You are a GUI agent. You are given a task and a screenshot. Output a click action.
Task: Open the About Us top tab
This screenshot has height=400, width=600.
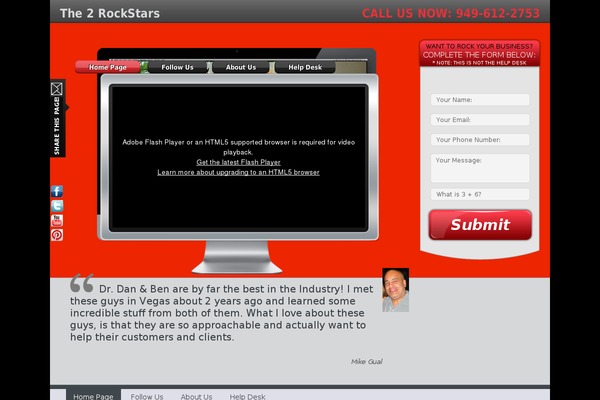coord(241,67)
